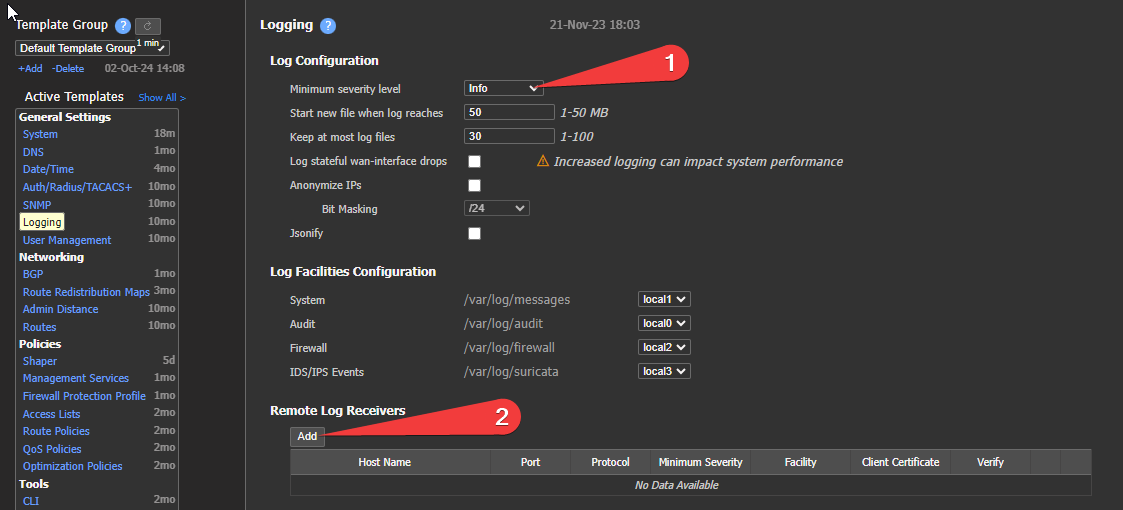Screen dimensions: 1123x510
Task: Sort by Facility column header
Action: click(801, 462)
